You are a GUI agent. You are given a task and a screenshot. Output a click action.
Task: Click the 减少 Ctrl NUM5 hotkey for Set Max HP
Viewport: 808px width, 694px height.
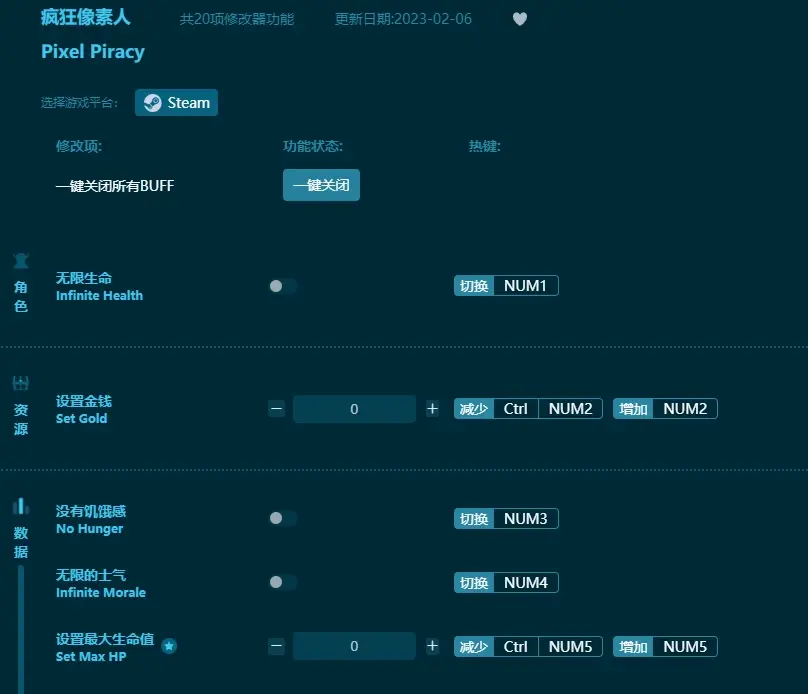[528, 647]
